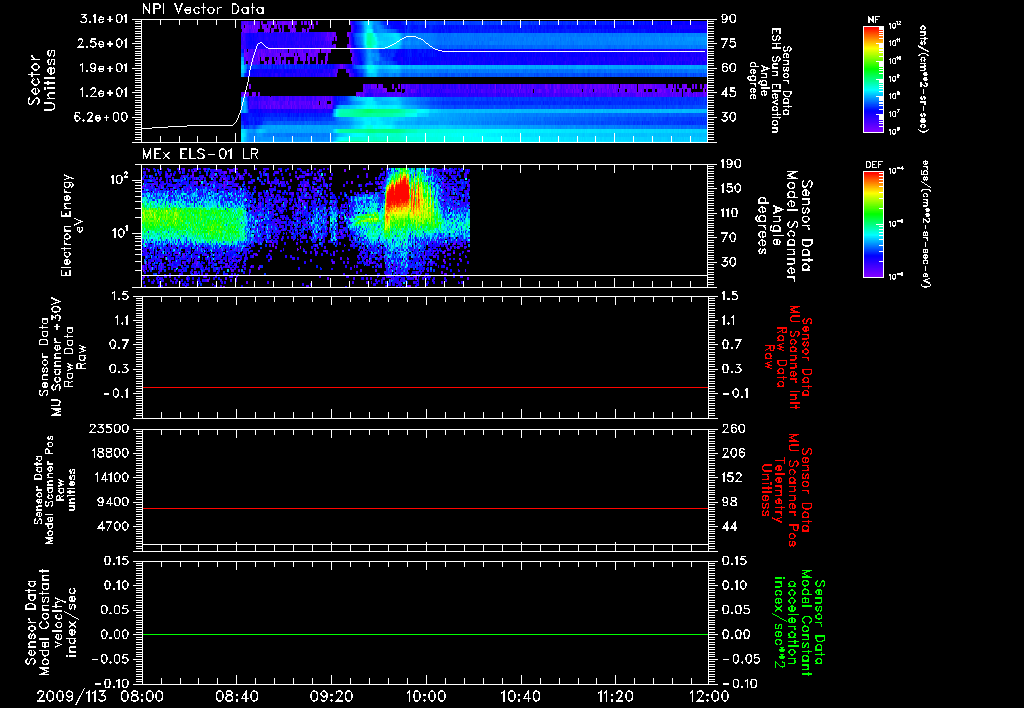
Task: Click the red line in MU Scanner +30V panel
Action: pyautogui.click(x=424, y=387)
